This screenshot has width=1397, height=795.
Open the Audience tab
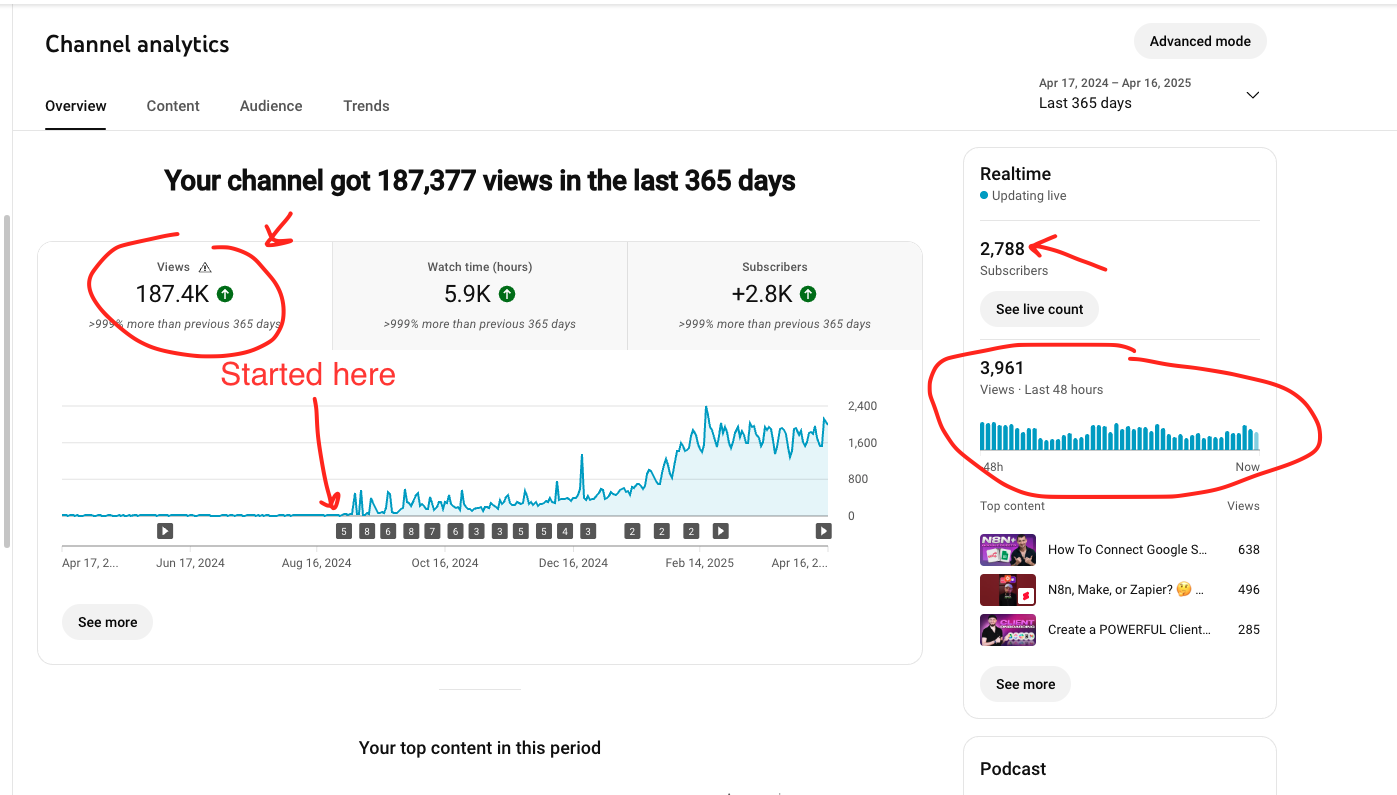click(x=270, y=106)
